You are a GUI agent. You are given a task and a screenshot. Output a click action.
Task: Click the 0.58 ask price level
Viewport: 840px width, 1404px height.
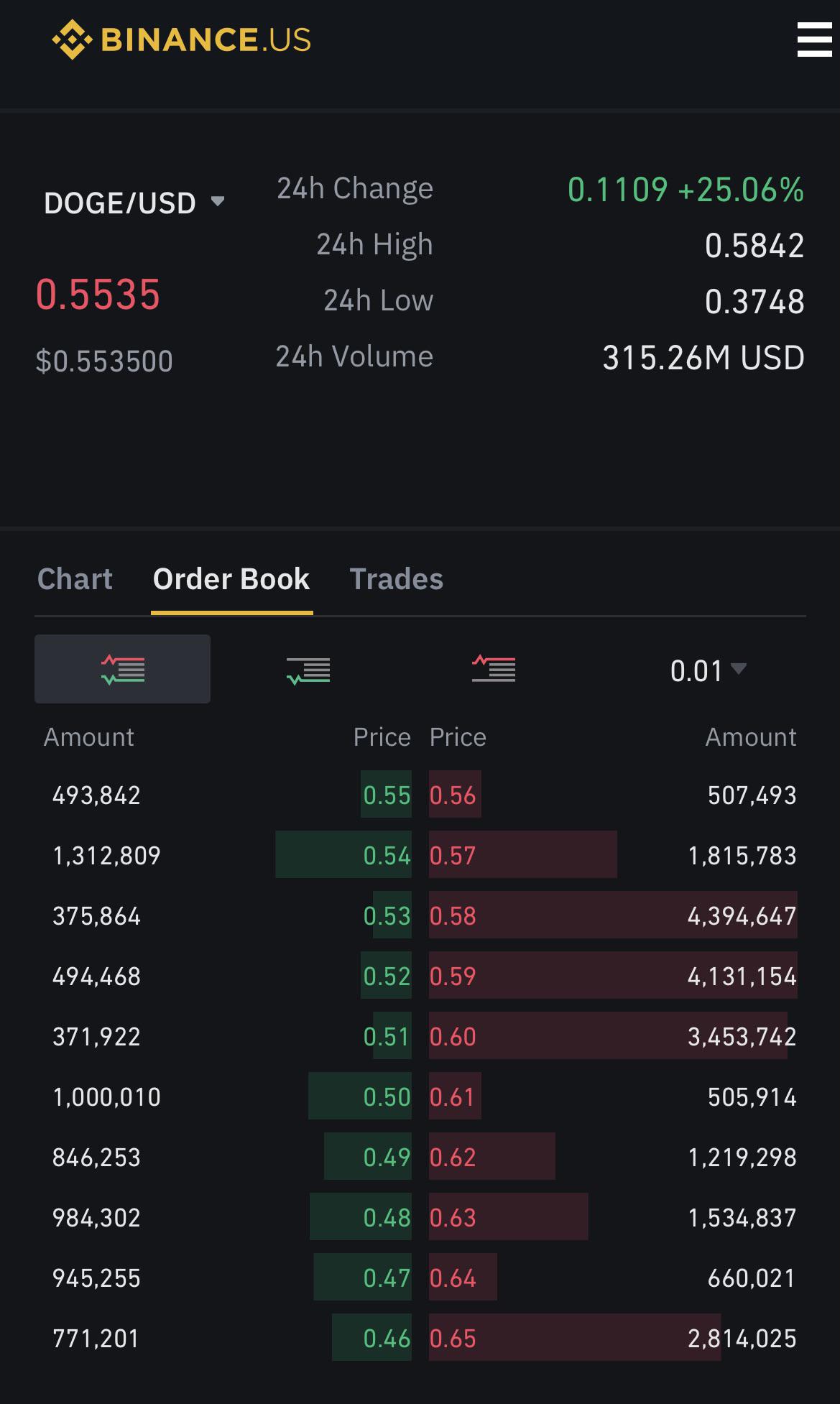(453, 916)
